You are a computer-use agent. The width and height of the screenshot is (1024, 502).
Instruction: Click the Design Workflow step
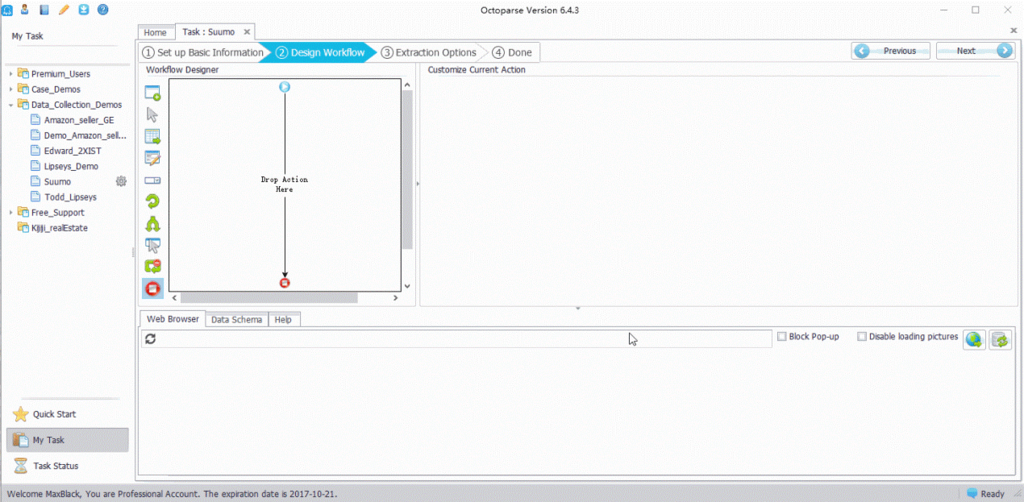tap(321, 52)
